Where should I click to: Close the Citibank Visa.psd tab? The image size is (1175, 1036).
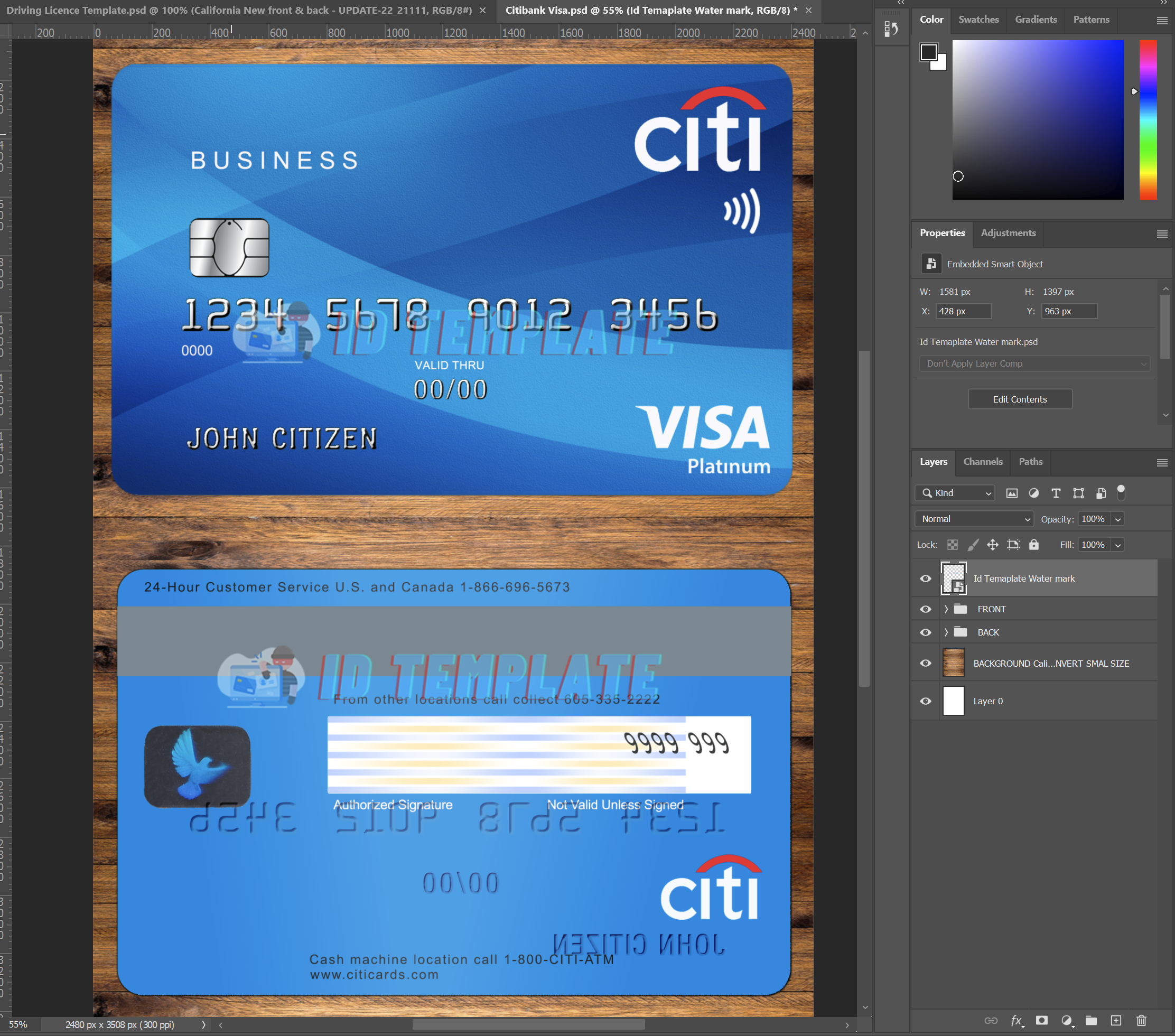(808, 11)
